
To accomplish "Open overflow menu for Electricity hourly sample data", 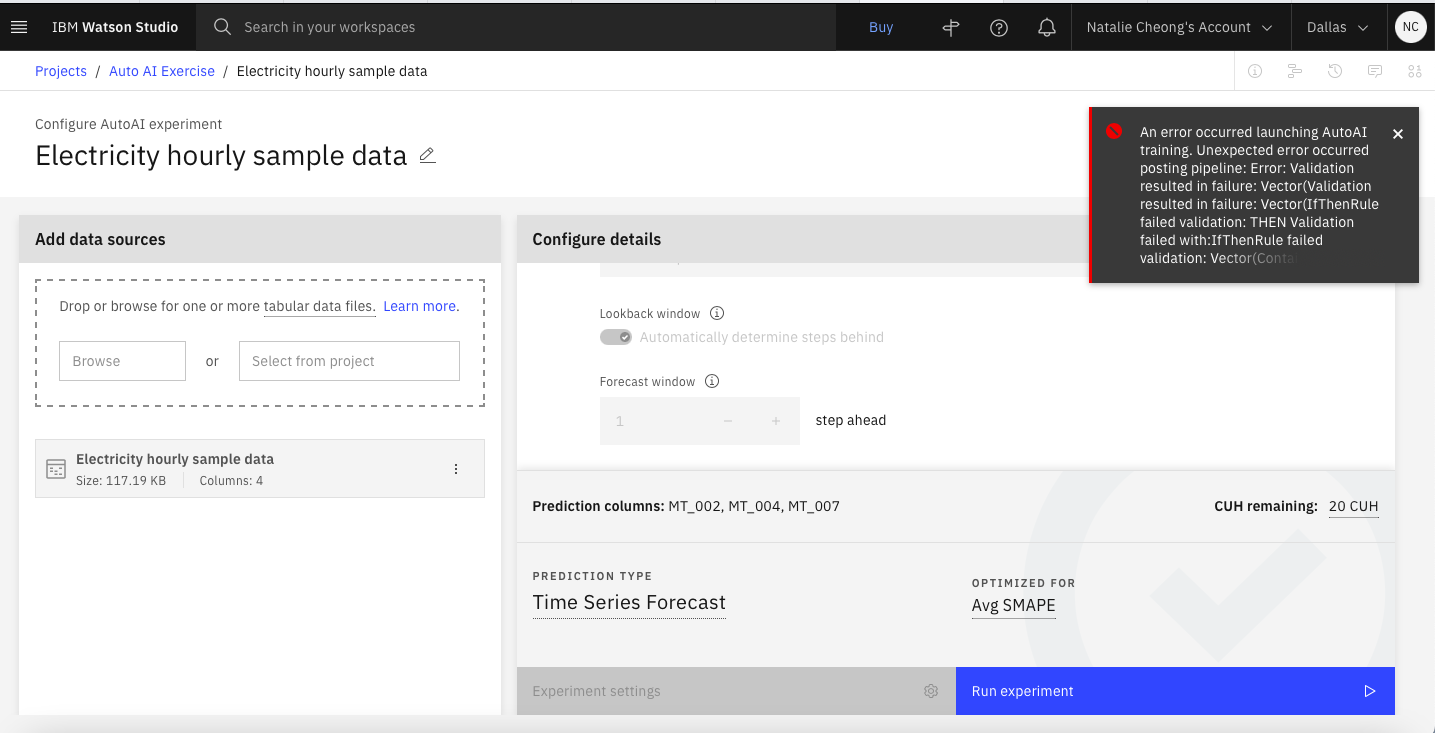I will [456, 469].
